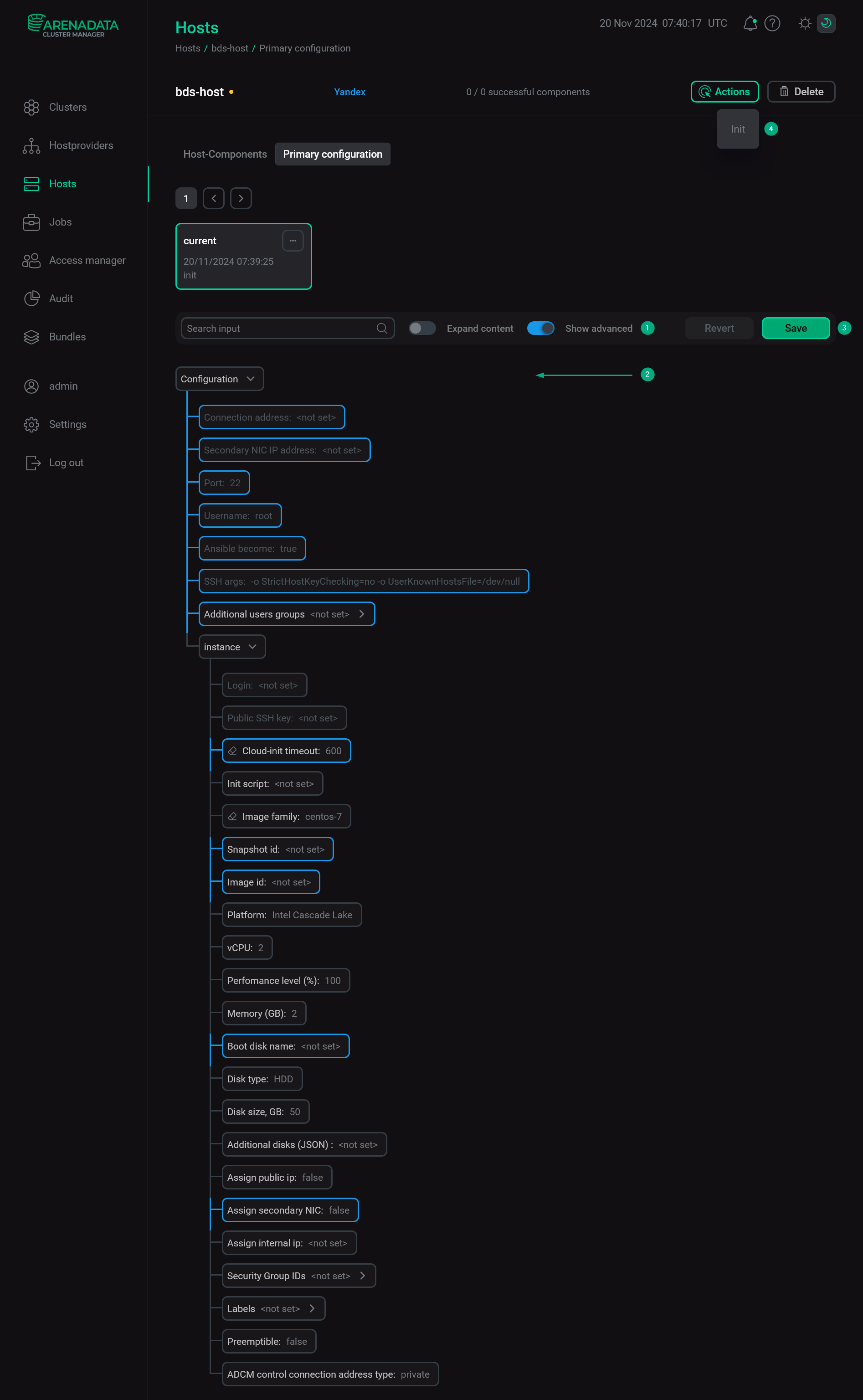Click the Hosts sidebar icon
This screenshot has height=1400, width=863.
pos(31,184)
